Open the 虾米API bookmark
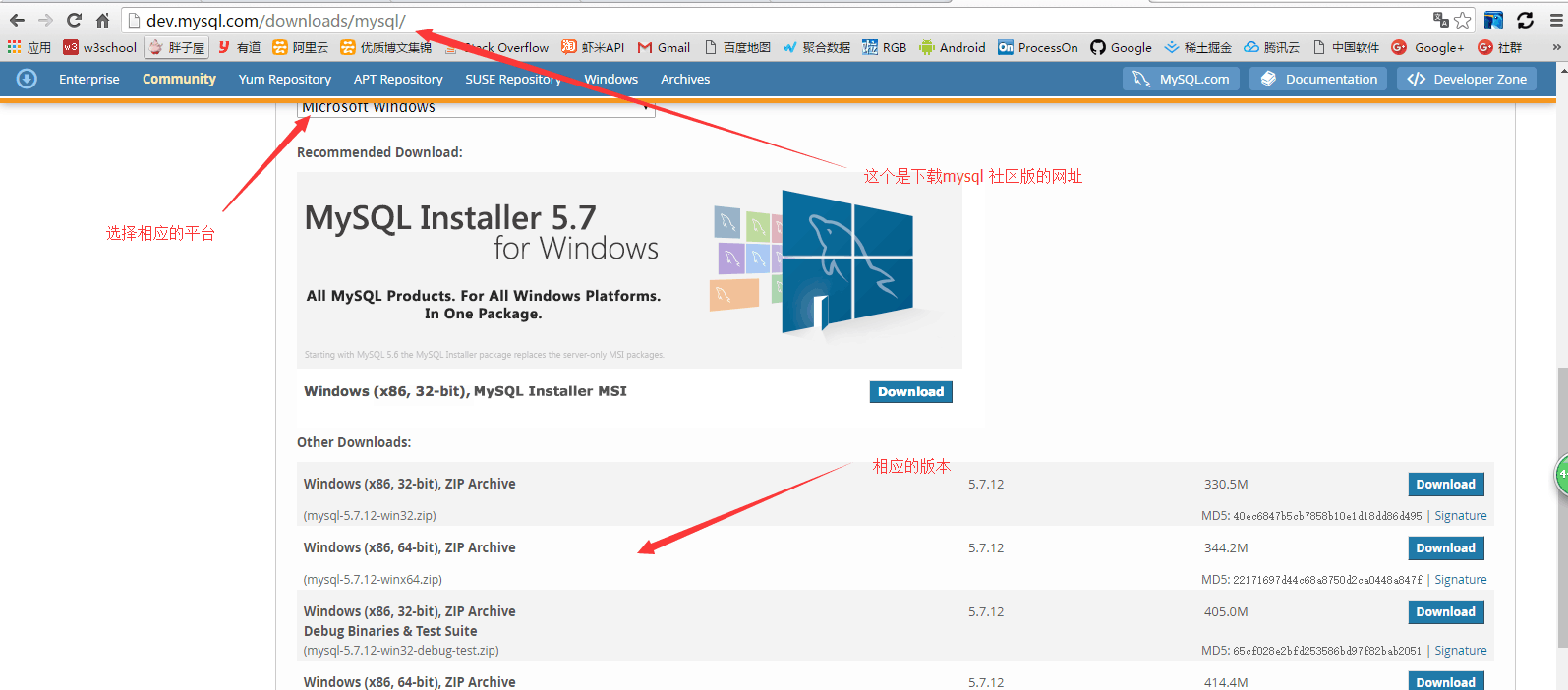1568x690 pixels. [x=593, y=47]
